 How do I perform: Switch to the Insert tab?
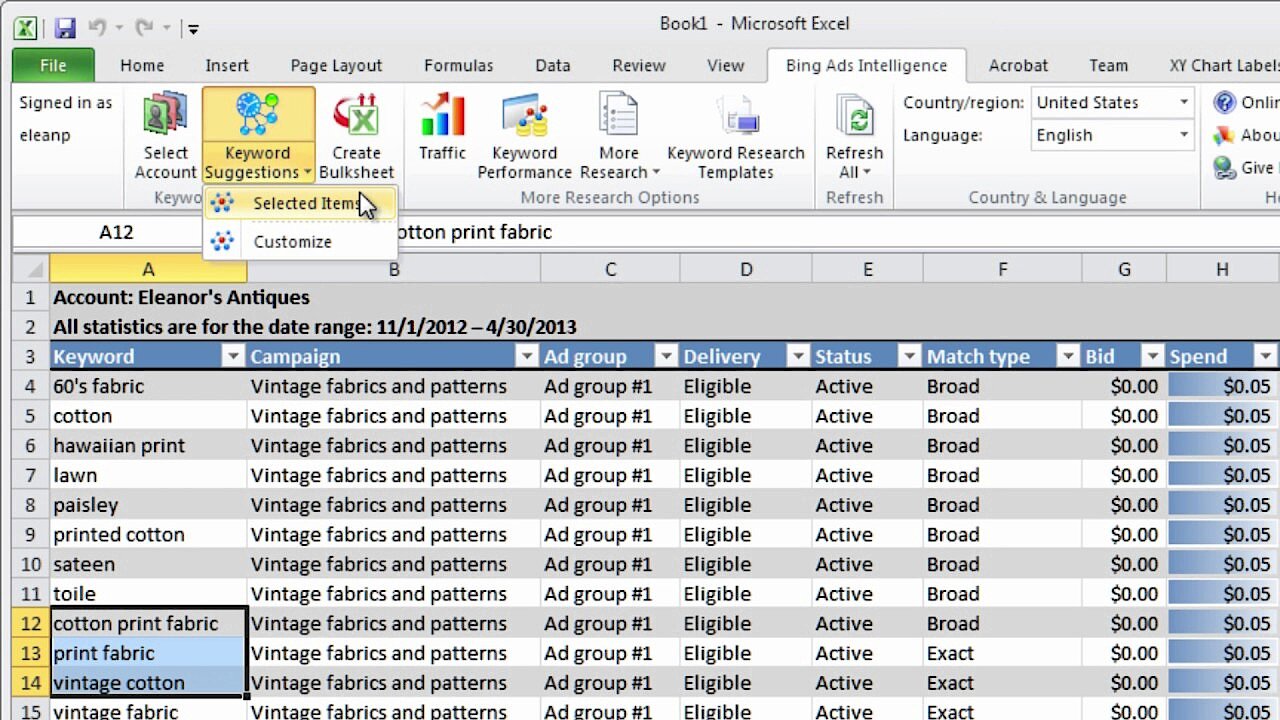(x=227, y=65)
